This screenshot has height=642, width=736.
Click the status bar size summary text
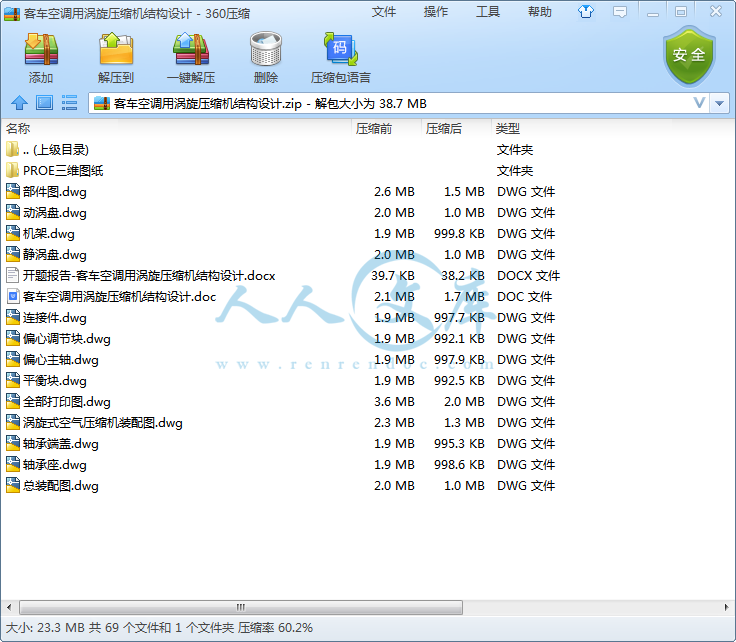159,628
